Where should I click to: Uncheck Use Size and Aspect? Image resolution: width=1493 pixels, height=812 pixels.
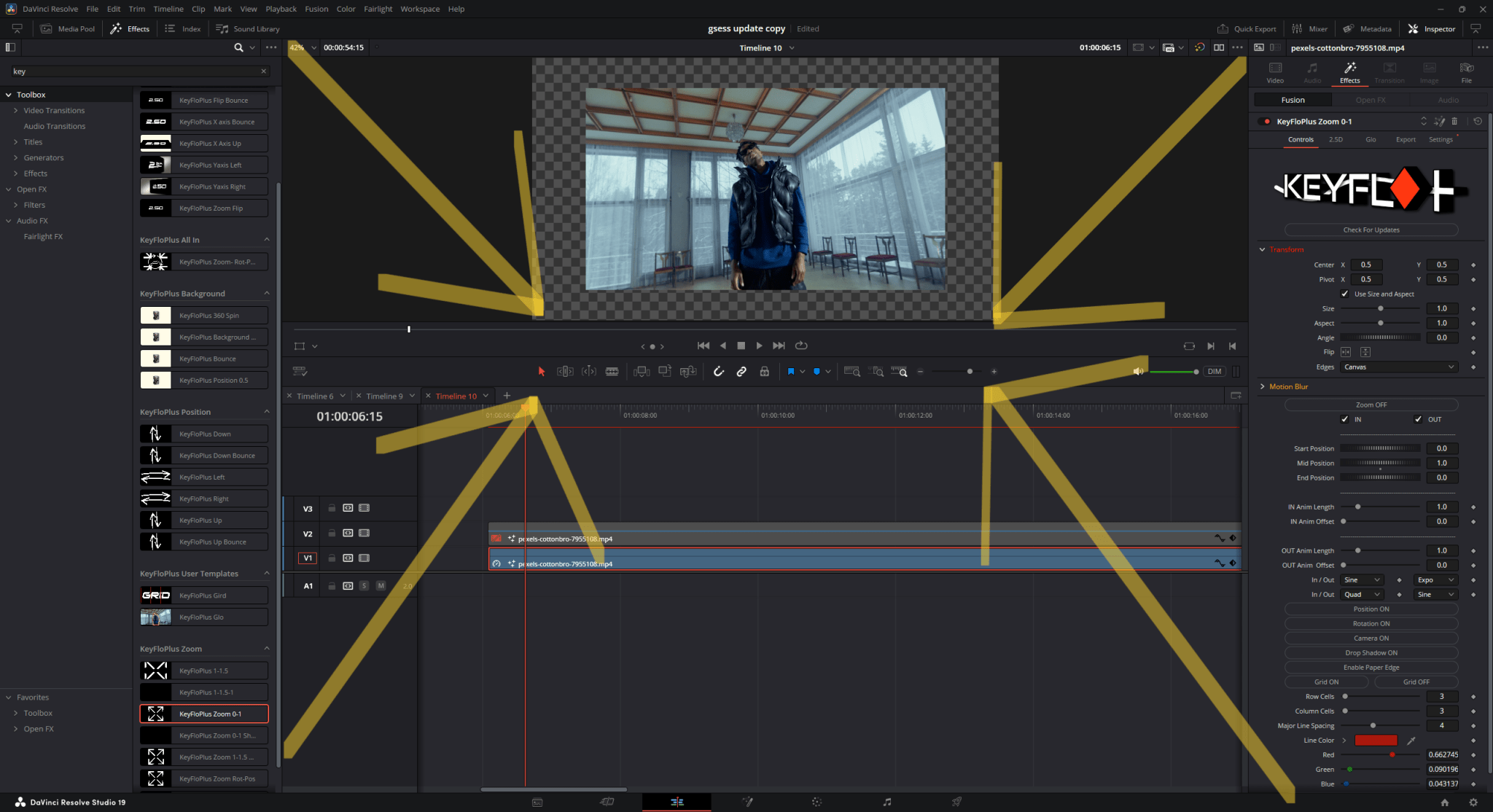(1345, 294)
